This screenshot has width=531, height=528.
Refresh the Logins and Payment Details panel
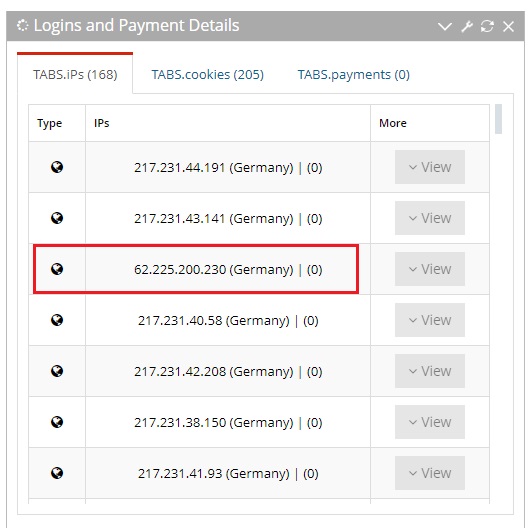coord(487,26)
